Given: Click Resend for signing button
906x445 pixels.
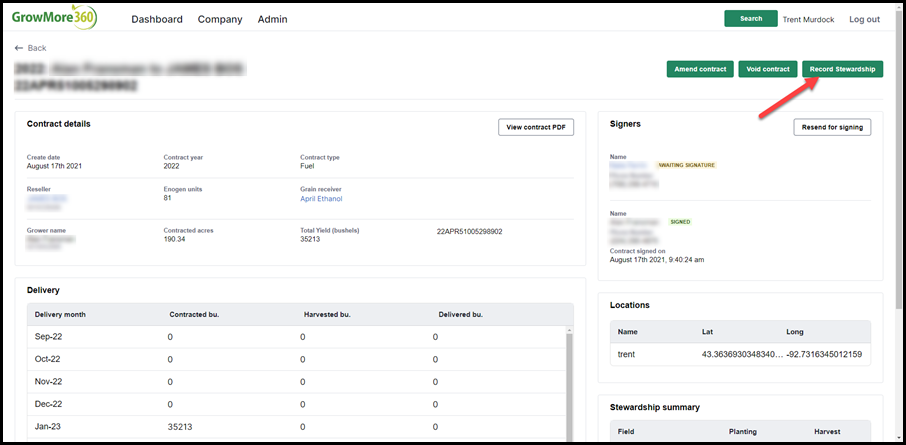Looking at the screenshot, I should click(x=832, y=127).
